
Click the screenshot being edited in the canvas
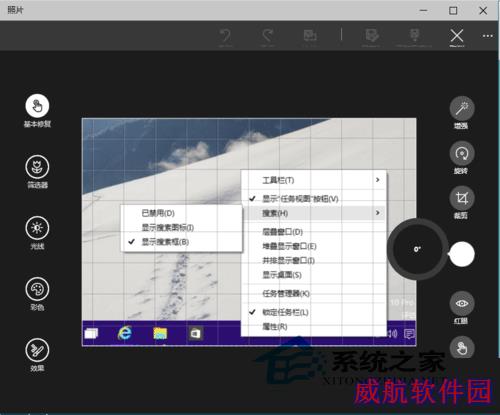pyautogui.click(x=249, y=232)
